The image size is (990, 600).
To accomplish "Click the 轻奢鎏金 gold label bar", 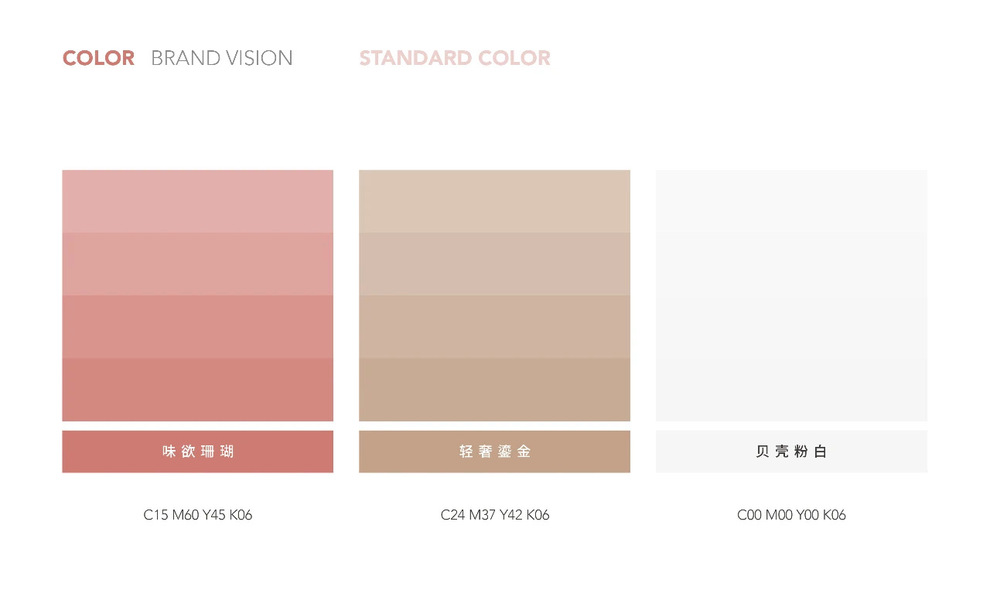I will click(494, 451).
